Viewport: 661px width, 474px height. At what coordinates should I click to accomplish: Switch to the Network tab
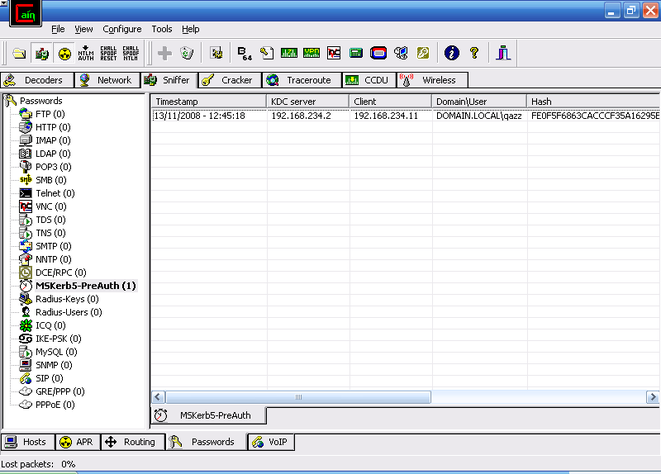(107, 80)
